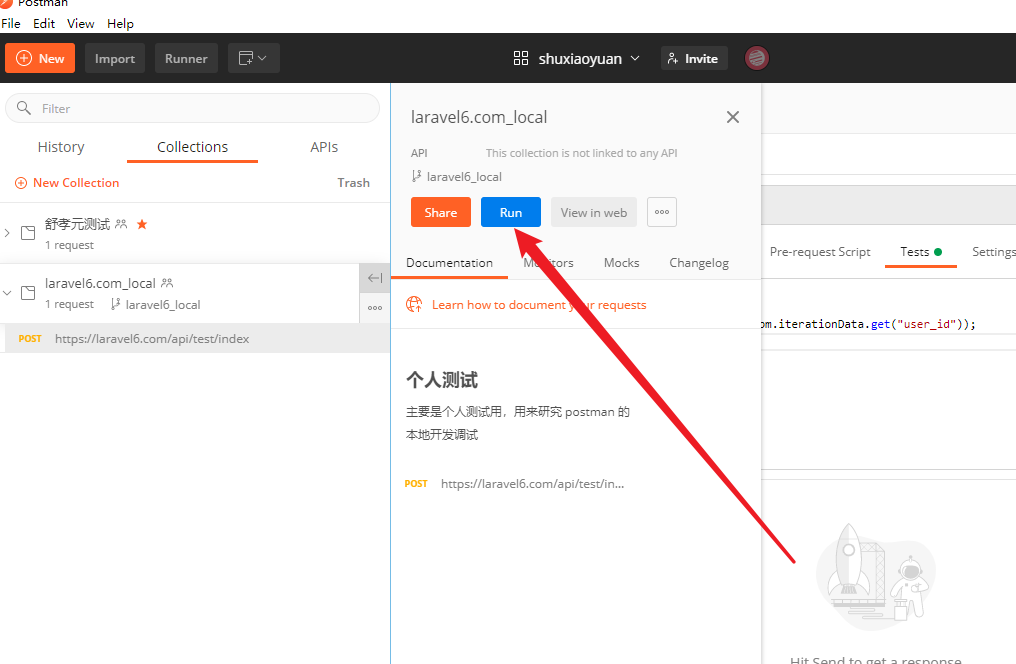Image resolution: width=1016 pixels, height=664 pixels.
Task: Share the laravel6.com_local collection
Action: [441, 212]
